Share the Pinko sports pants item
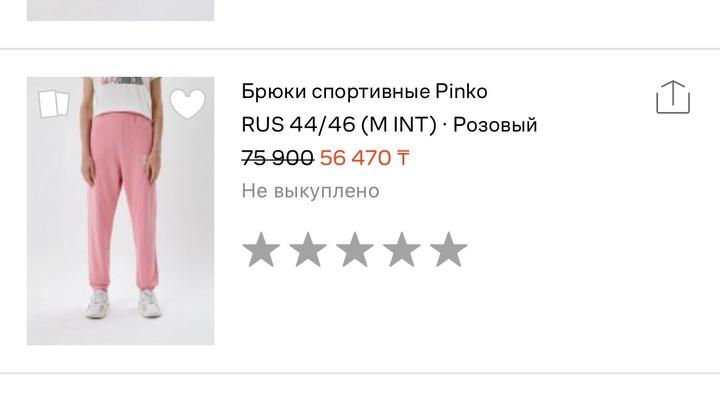The image size is (720, 411). point(673,97)
